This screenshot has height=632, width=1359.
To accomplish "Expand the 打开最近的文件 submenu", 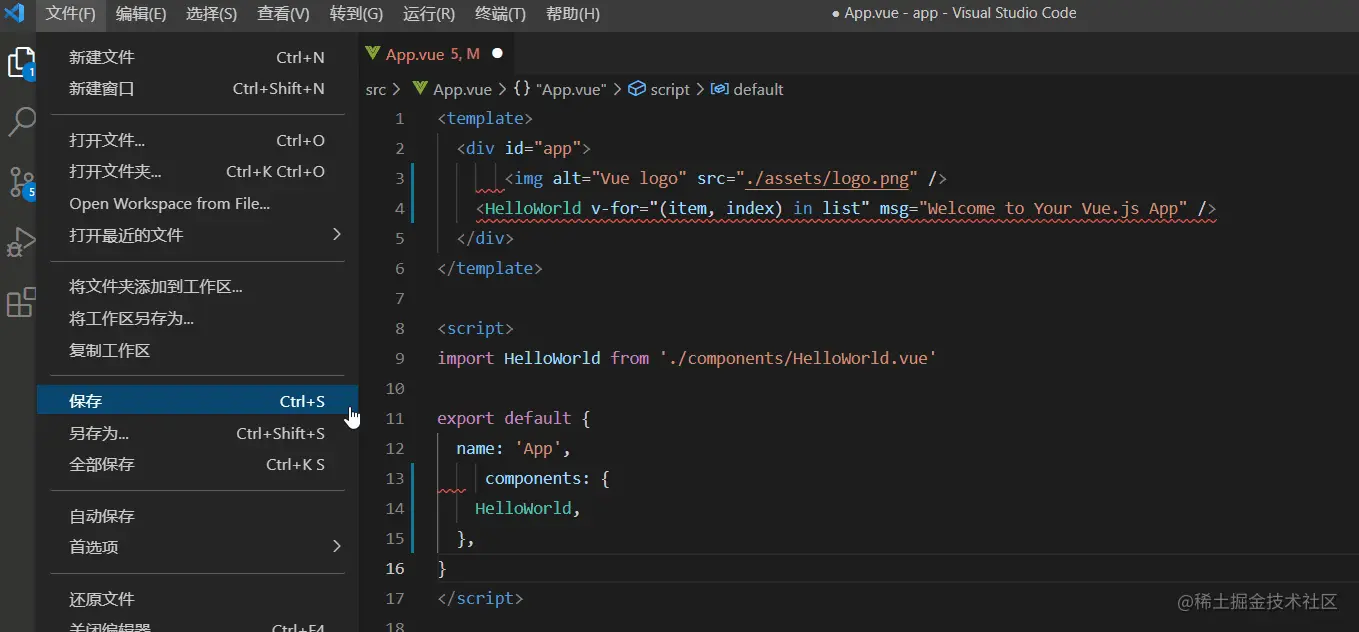I will [197, 235].
